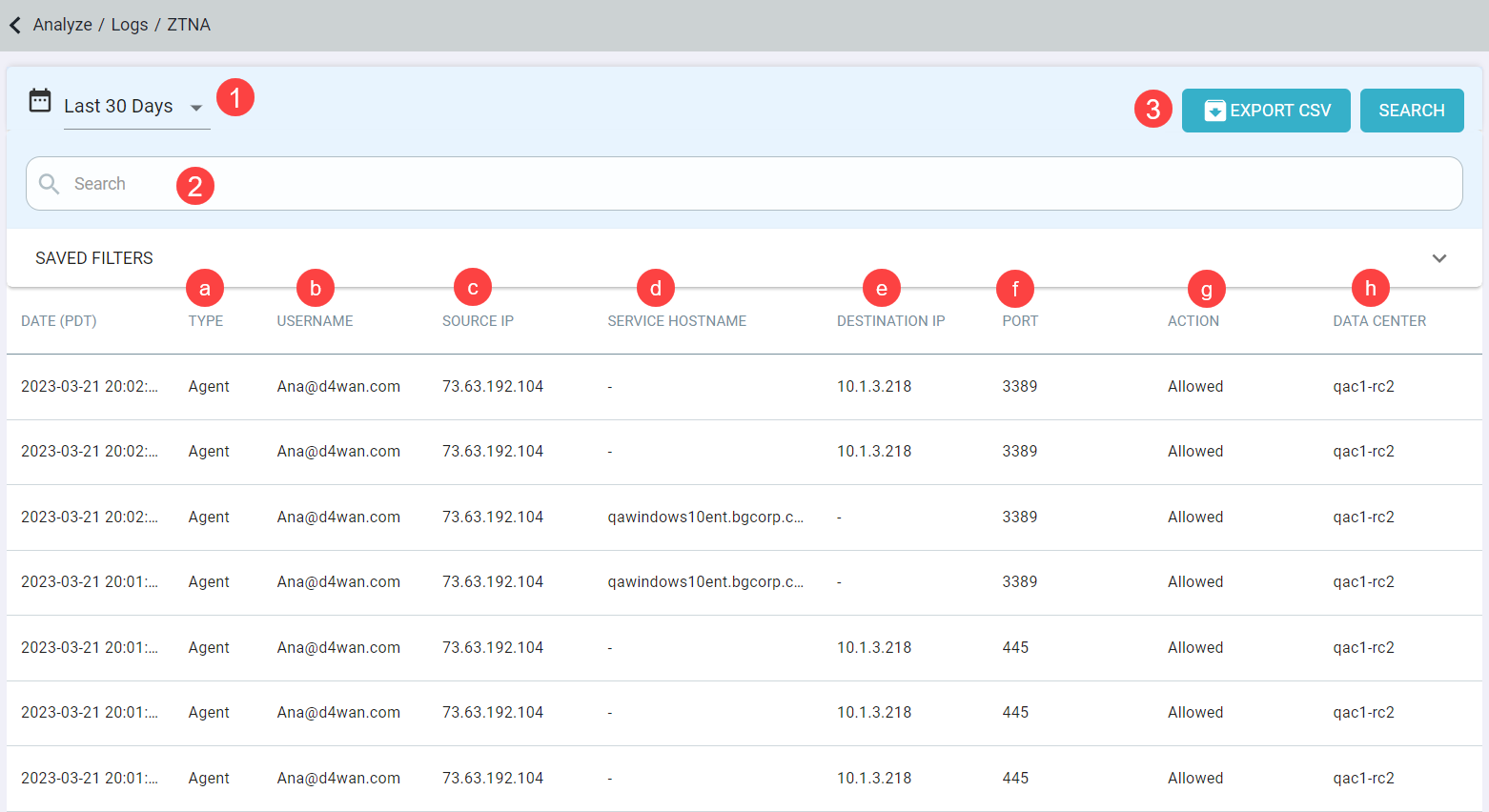Sort logs by the DATE (PDT) column header
Screen dimensions: 1489x812
click(x=58, y=321)
